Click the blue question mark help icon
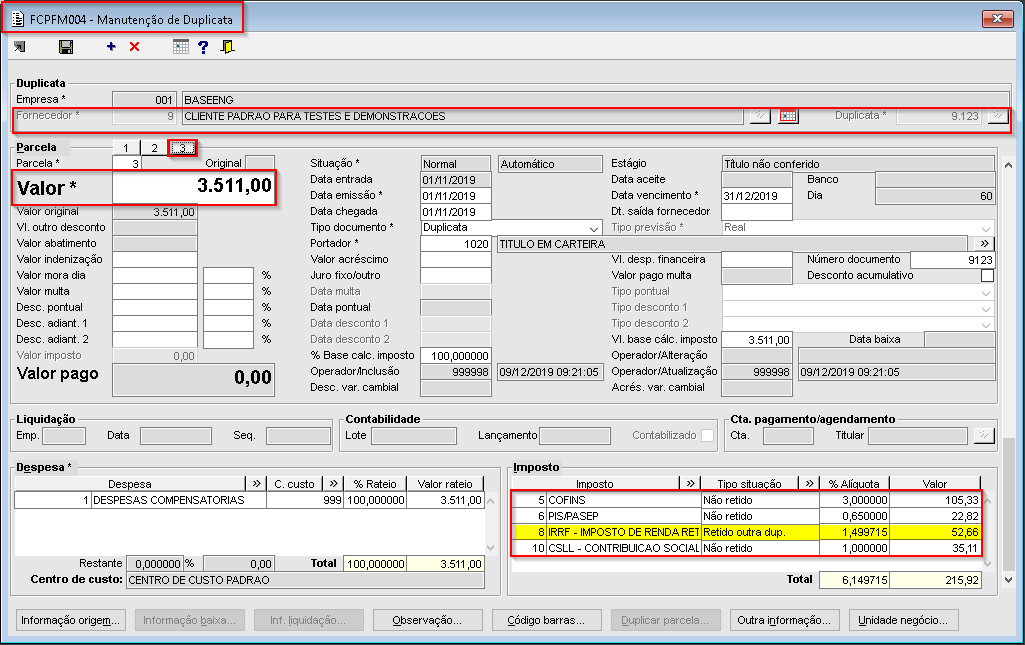The width and height of the screenshot is (1025, 645). click(x=203, y=47)
